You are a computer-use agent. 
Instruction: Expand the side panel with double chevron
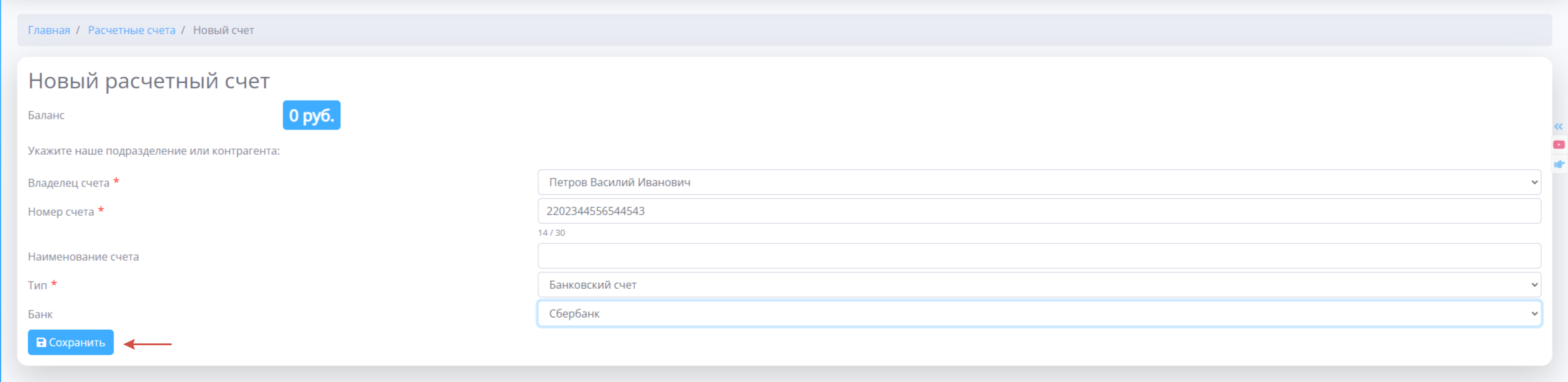[1559, 127]
